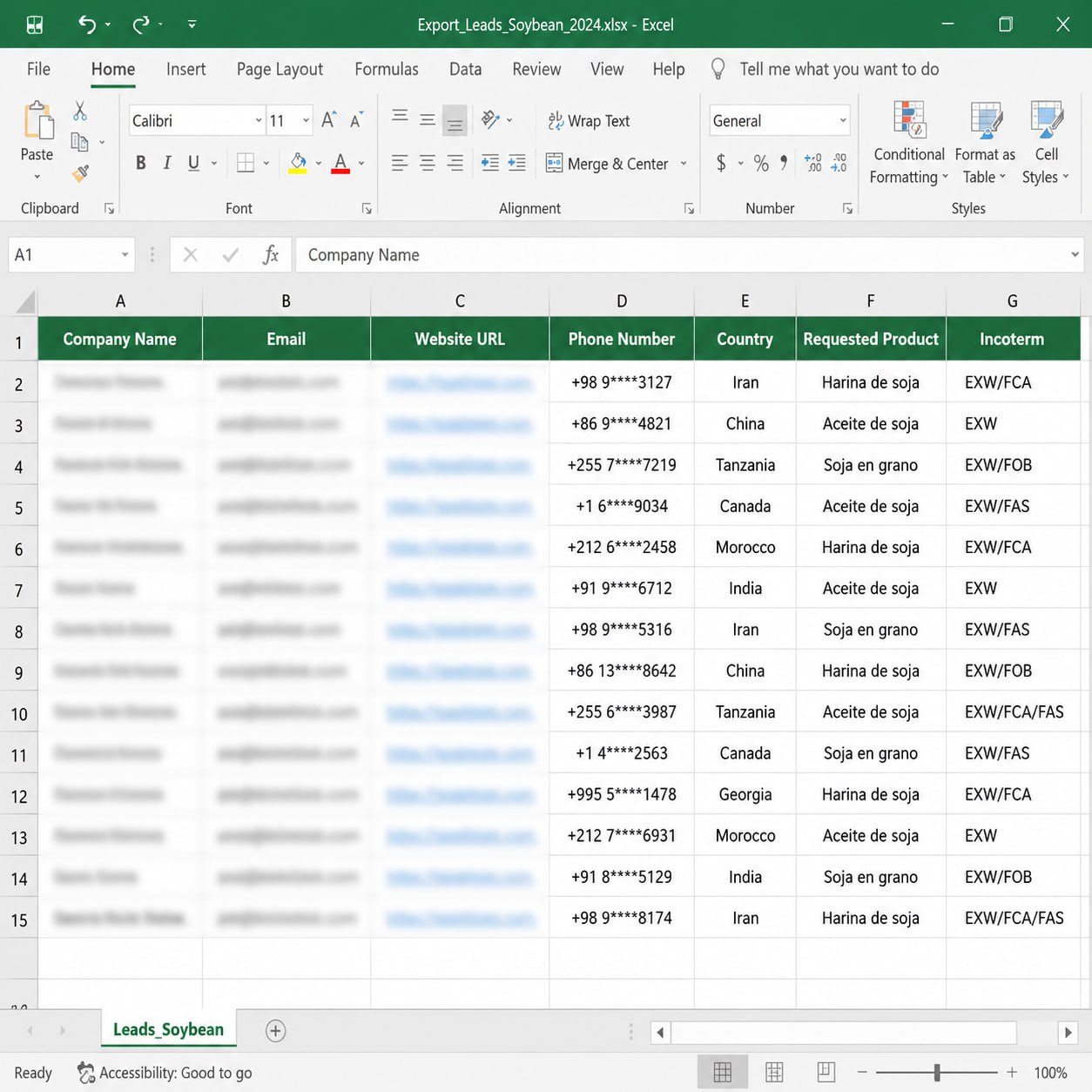Toggle Underline formatting
Image resolution: width=1092 pixels, height=1092 pixels.
[x=193, y=163]
